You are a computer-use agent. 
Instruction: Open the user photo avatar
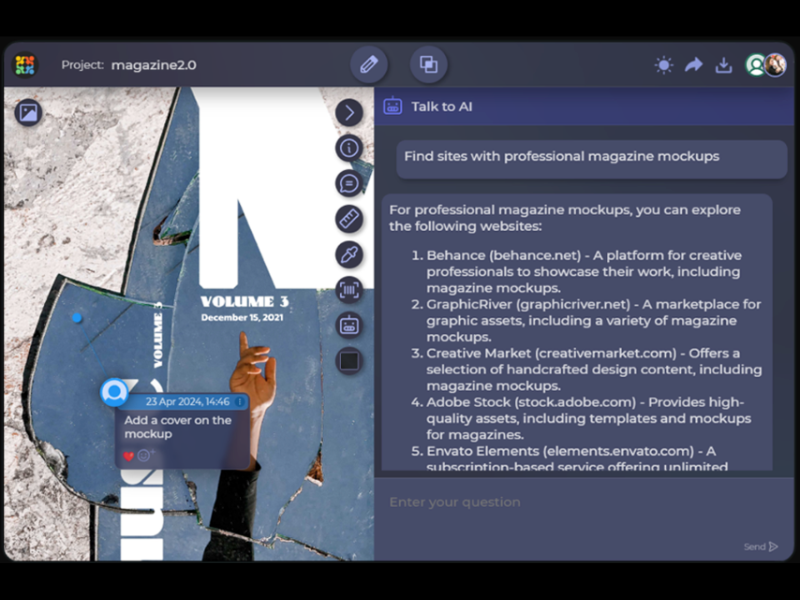point(775,65)
